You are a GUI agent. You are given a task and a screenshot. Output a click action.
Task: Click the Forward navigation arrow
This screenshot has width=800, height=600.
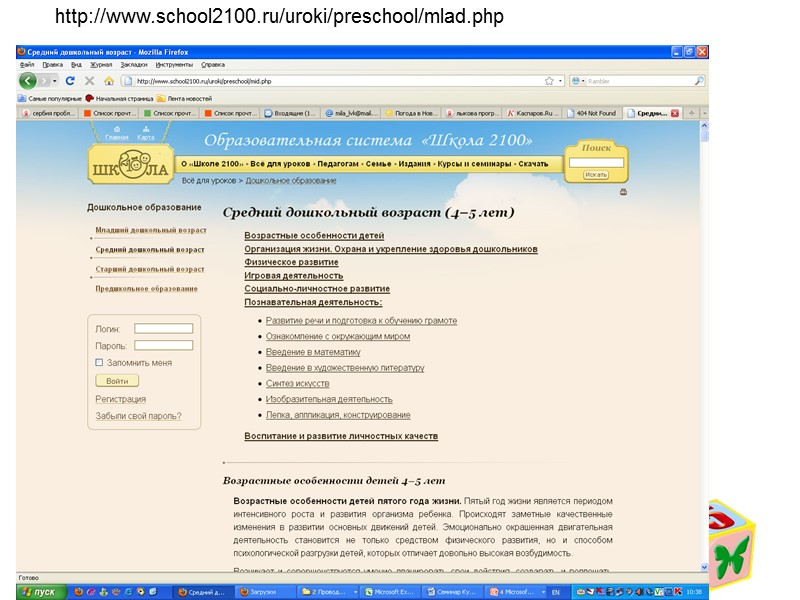45,81
